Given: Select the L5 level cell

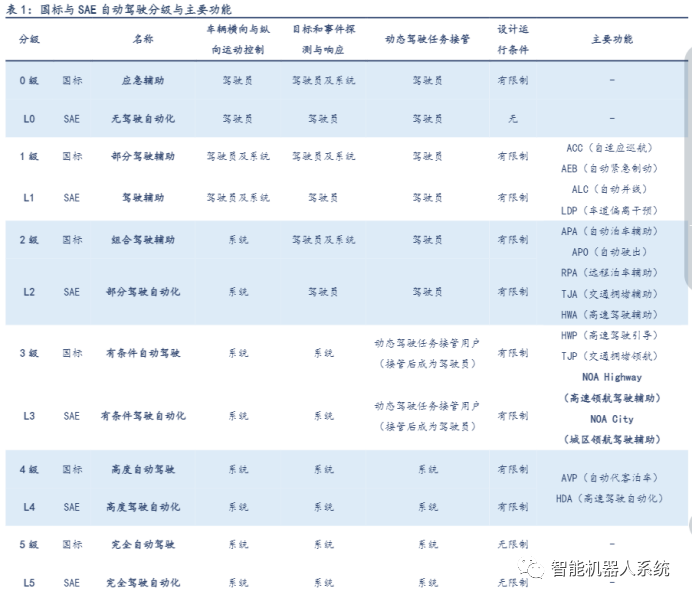Looking at the screenshot, I should click(x=29, y=583).
